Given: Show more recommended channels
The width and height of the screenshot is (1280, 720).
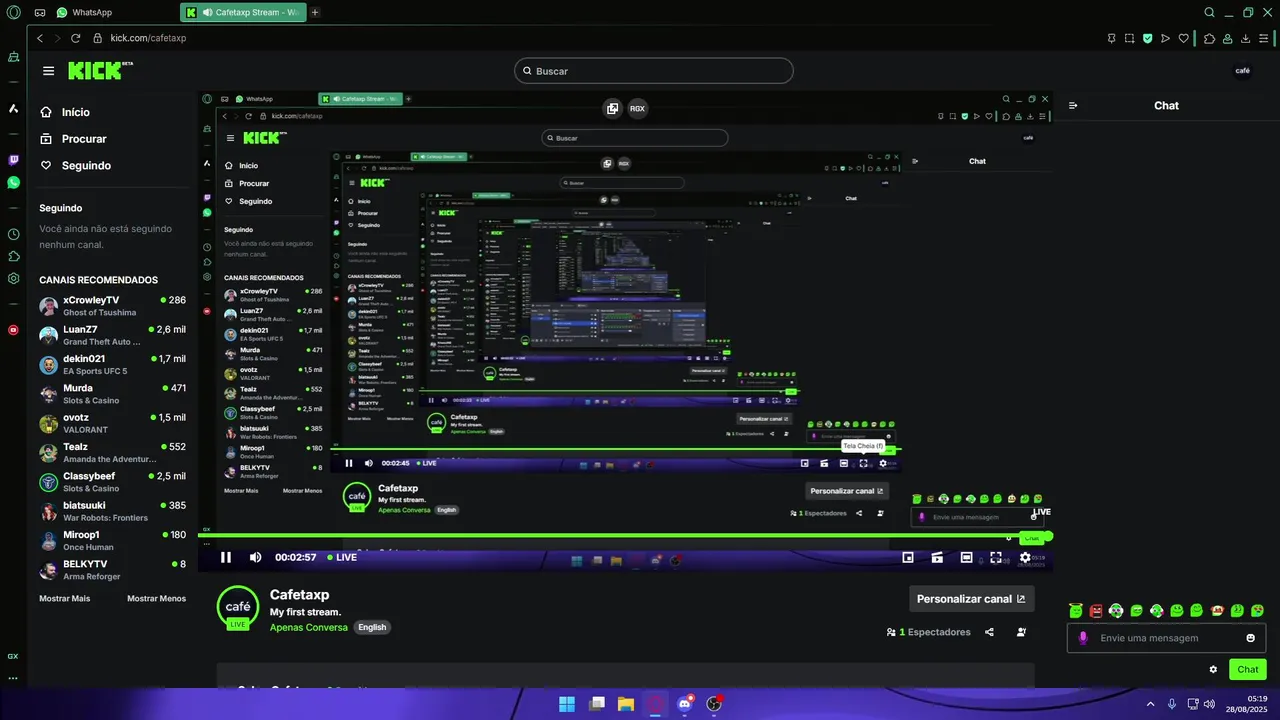Looking at the screenshot, I should click(x=64, y=598).
